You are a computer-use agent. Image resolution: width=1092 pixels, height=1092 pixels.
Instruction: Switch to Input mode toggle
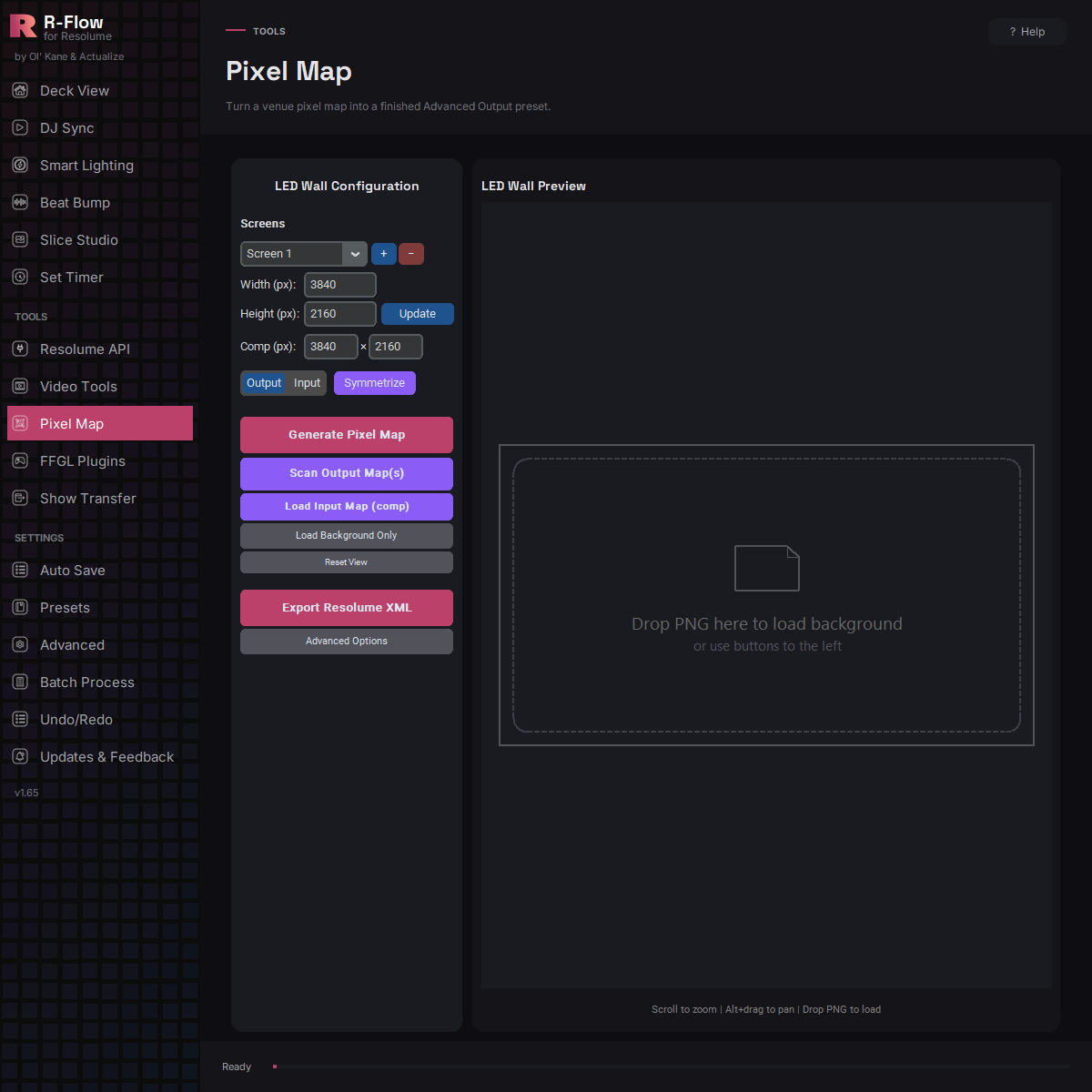click(x=307, y=383)
